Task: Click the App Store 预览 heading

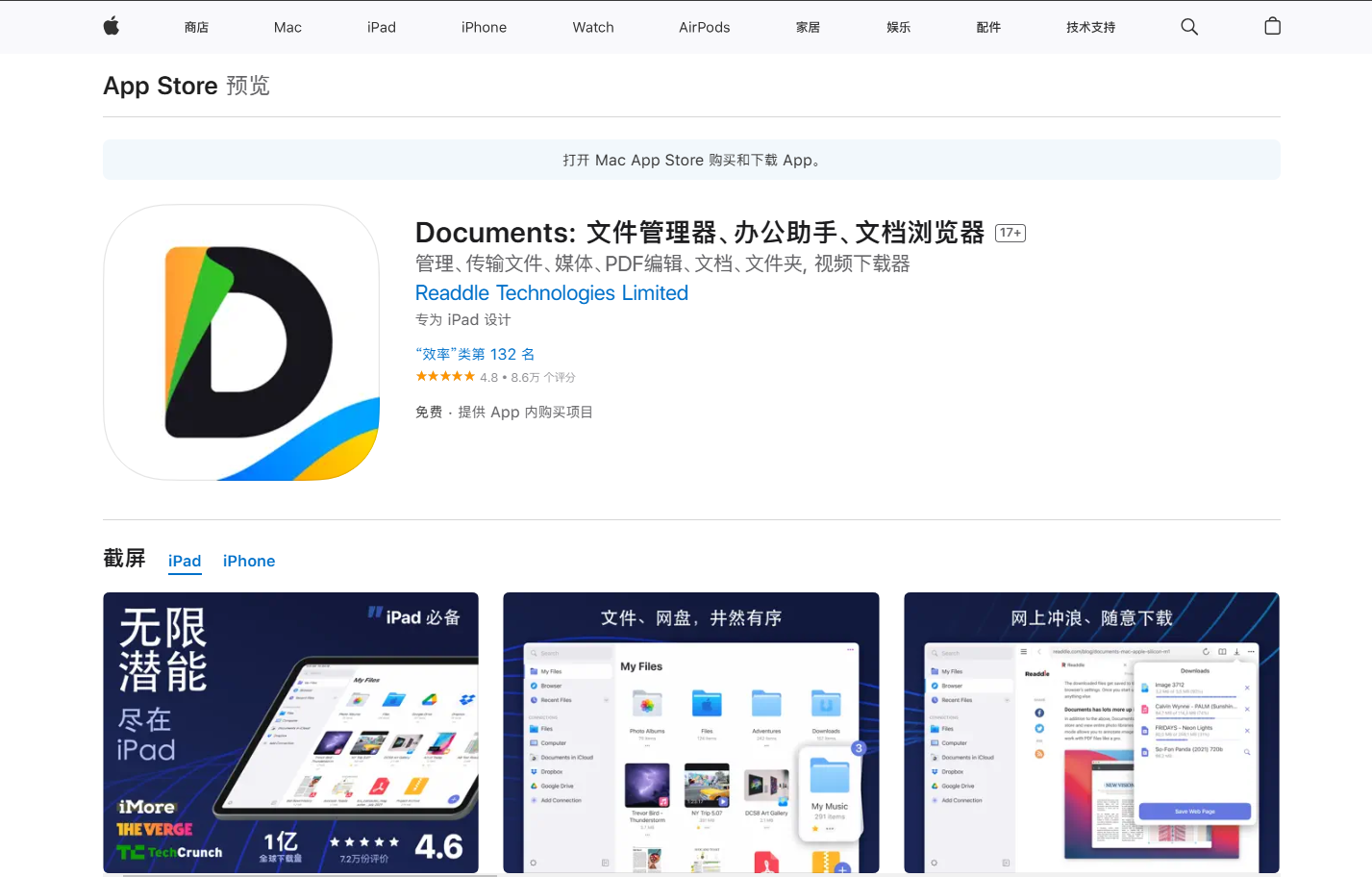Action: pyautogui.click(x=187, y=86)
